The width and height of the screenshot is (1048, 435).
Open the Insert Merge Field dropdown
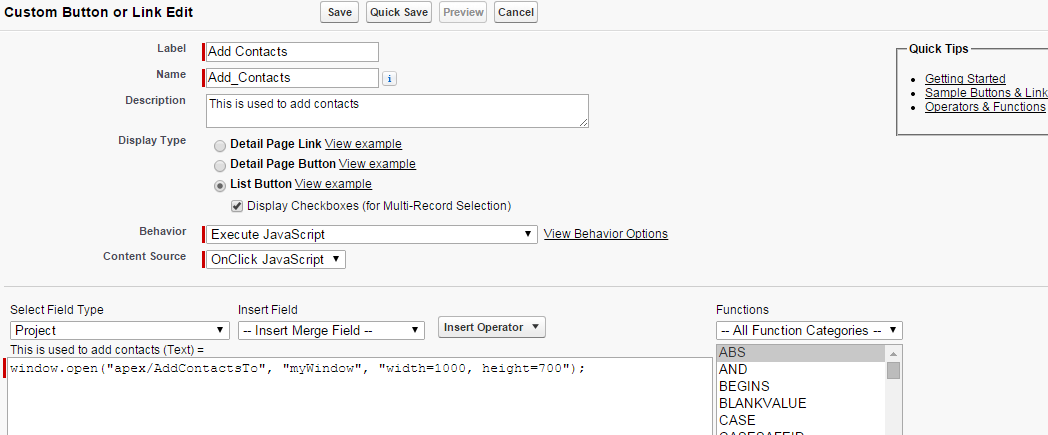pyautogui.click(x=332, y=331)
